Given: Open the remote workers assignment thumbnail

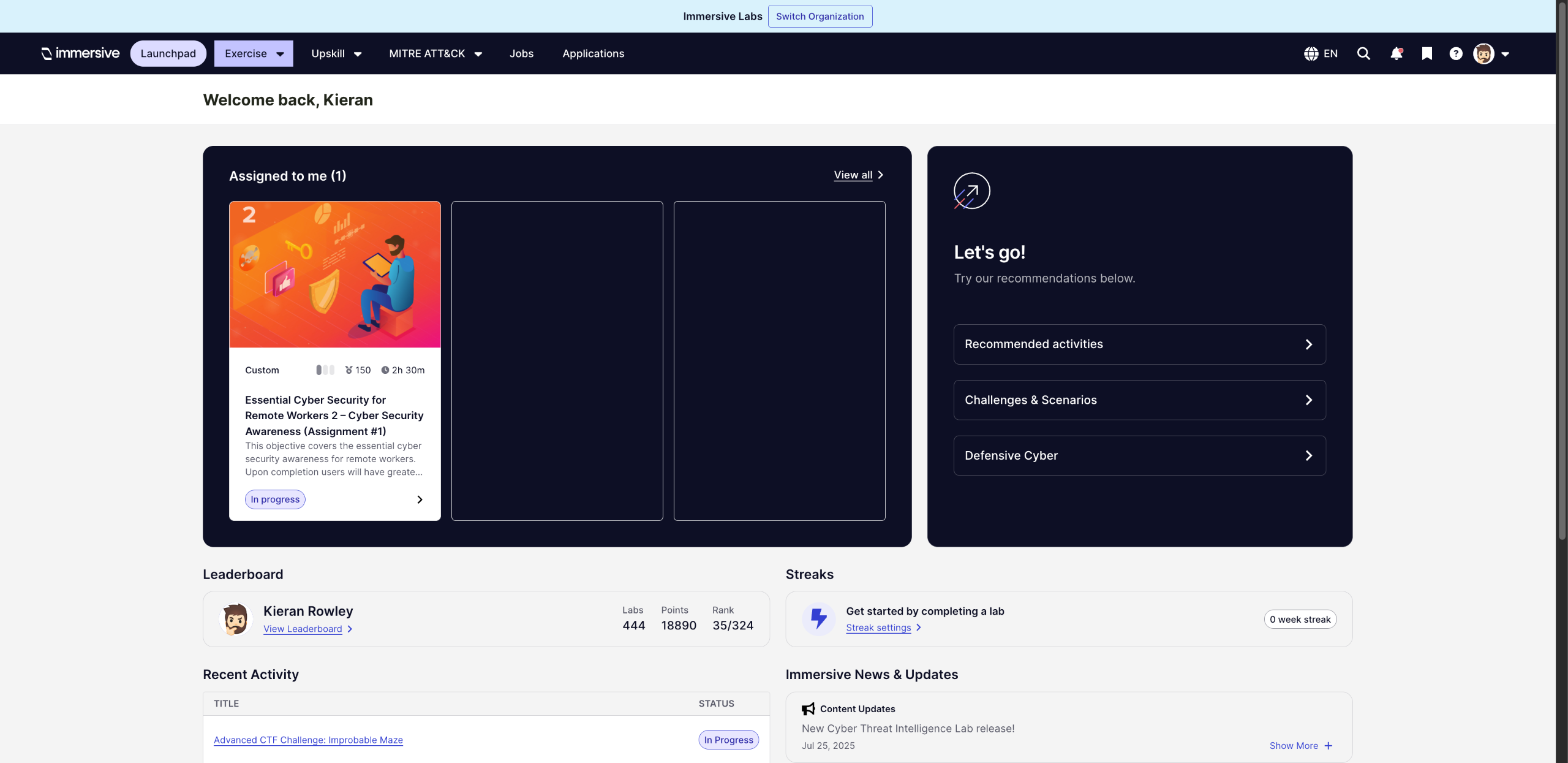Looking at the screenshot, I should pyautogui.click(x=335, y=275).
